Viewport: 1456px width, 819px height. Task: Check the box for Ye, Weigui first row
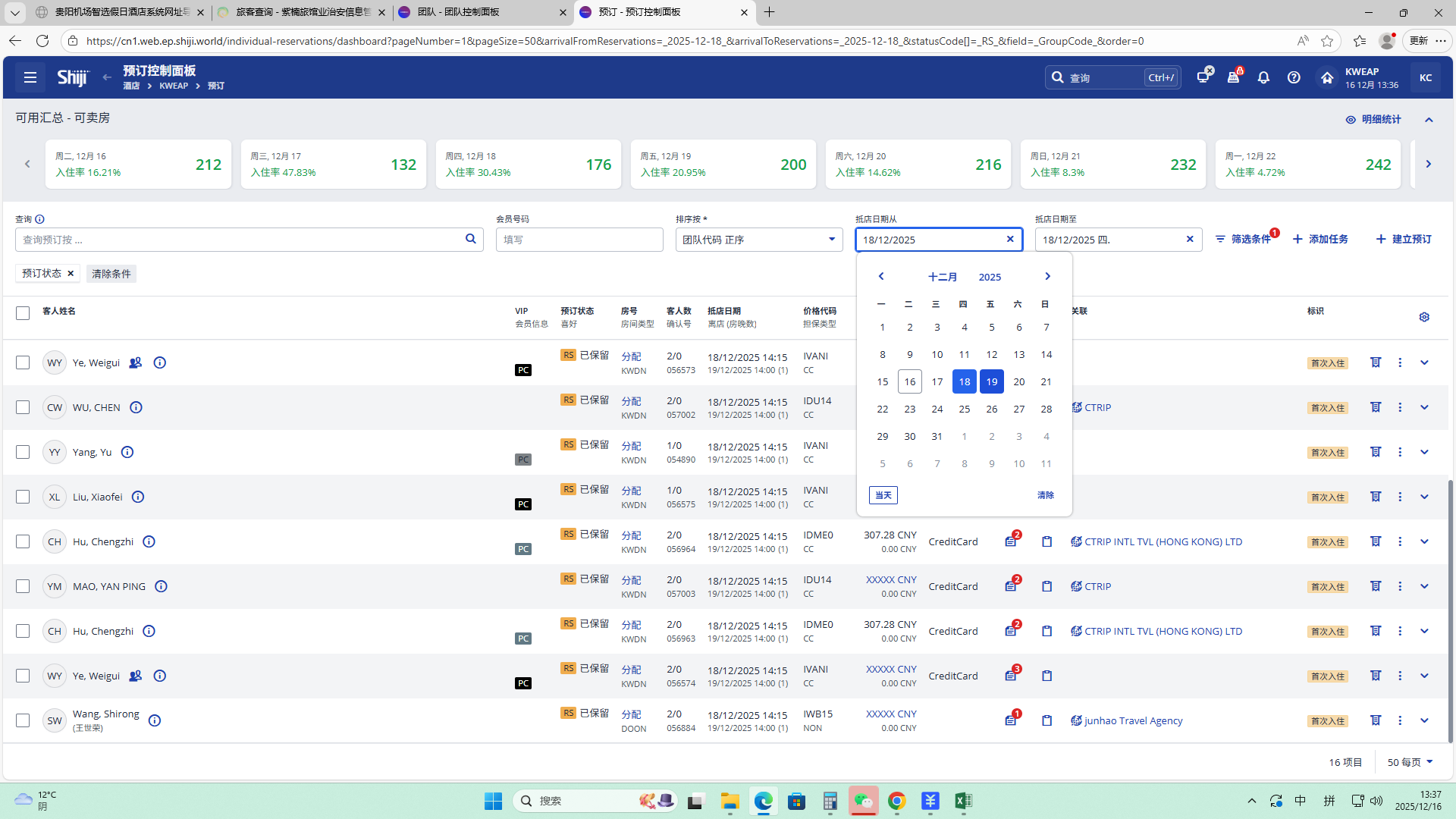[x=23, y=362]
